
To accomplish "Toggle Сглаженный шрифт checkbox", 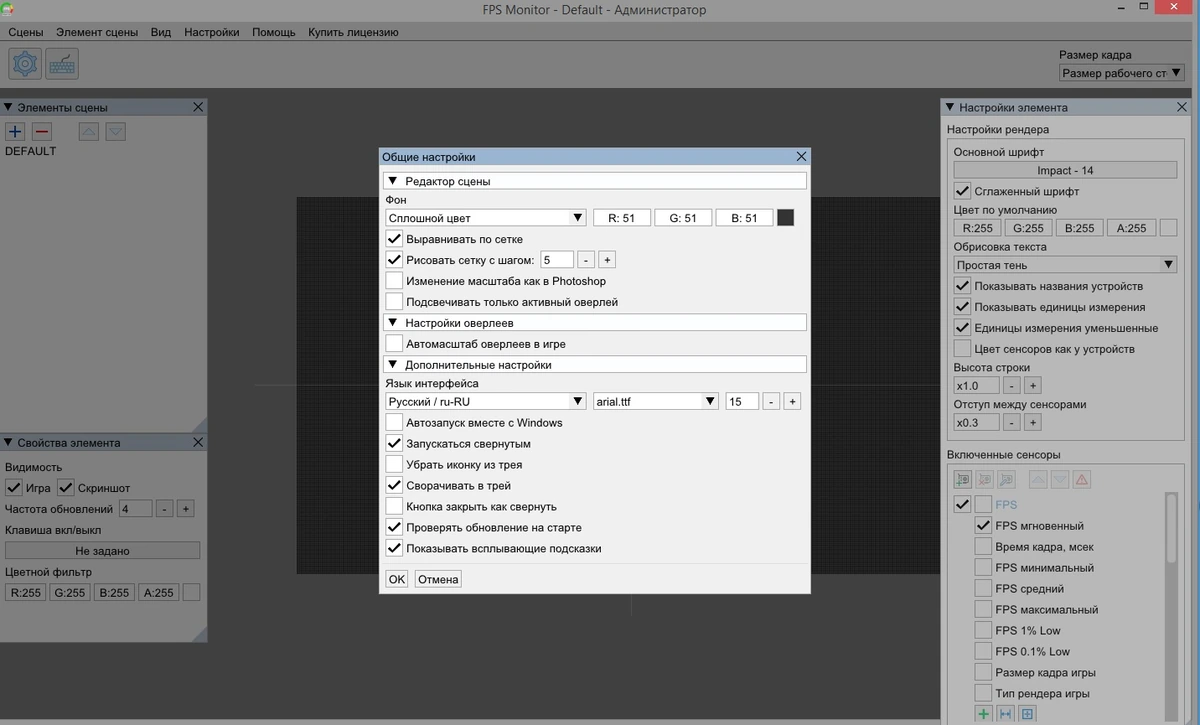I will point(962,191).
